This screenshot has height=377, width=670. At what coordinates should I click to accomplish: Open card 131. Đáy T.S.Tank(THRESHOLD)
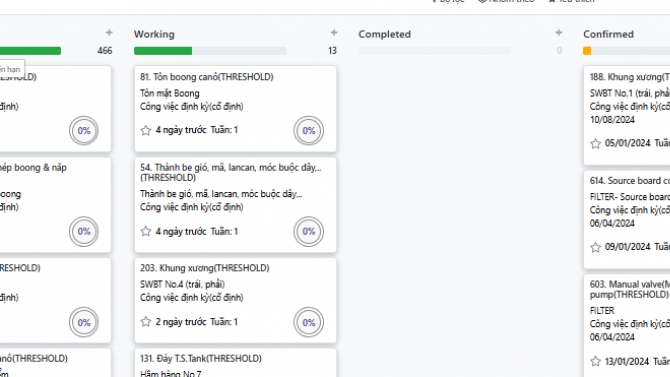tap(201, 358)
